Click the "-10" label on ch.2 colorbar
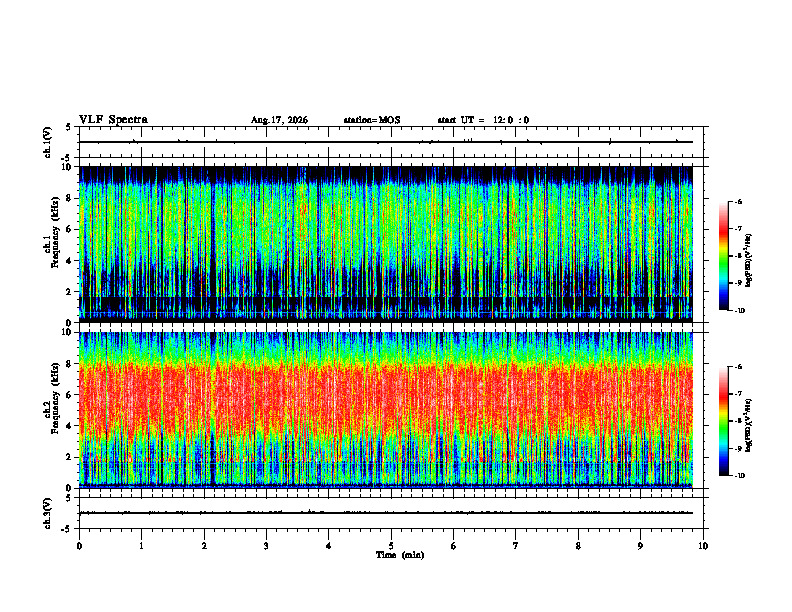 point(740,476)
